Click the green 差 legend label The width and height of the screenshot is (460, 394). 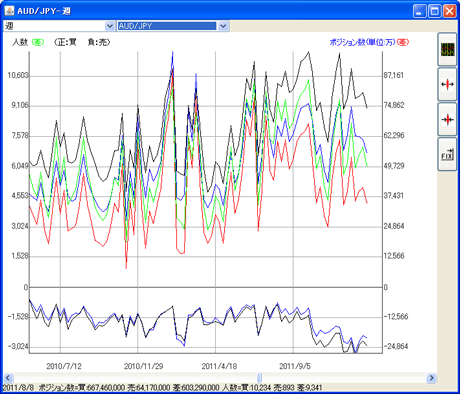[38, 42]
